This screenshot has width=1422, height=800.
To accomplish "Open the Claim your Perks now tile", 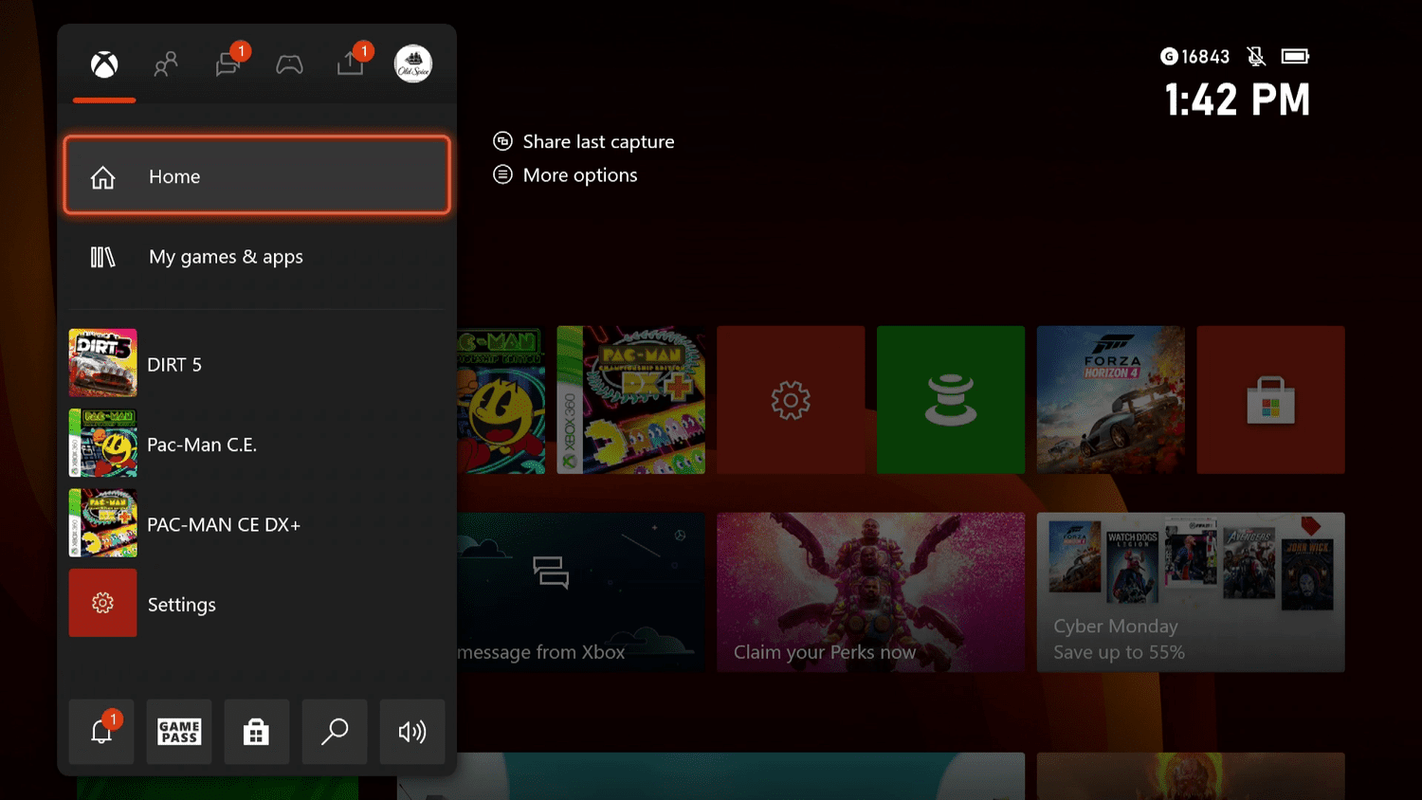I will point(871,592).
